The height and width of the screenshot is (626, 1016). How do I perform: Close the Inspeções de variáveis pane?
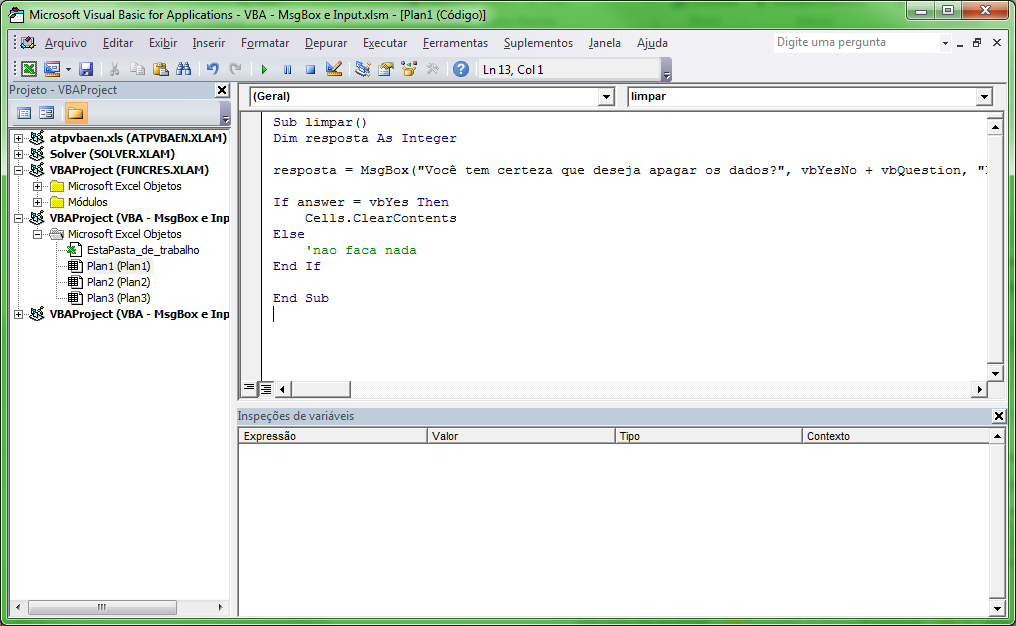tap(999, 416)
